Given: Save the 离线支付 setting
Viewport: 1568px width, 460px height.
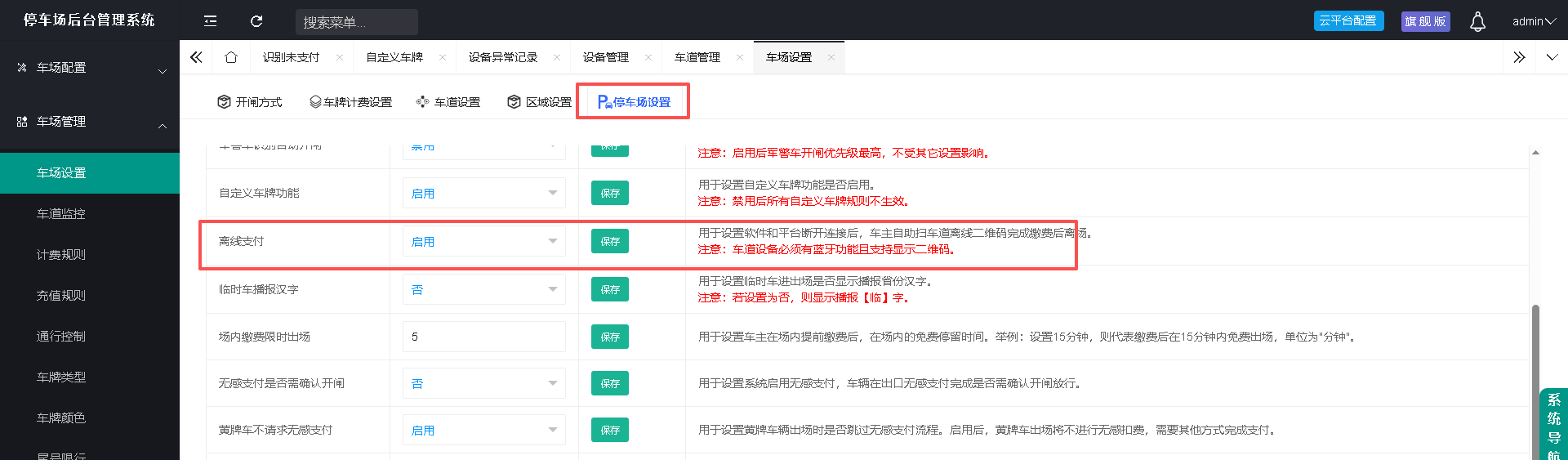Looking at the screenshot, I should click(610, 241).
